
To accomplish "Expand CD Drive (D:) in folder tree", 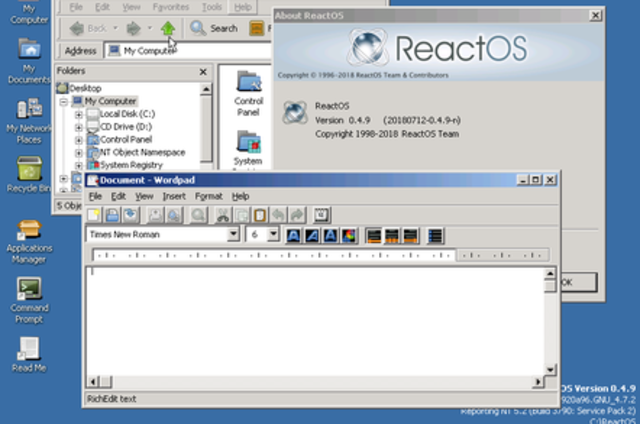I will coord(79,127).
